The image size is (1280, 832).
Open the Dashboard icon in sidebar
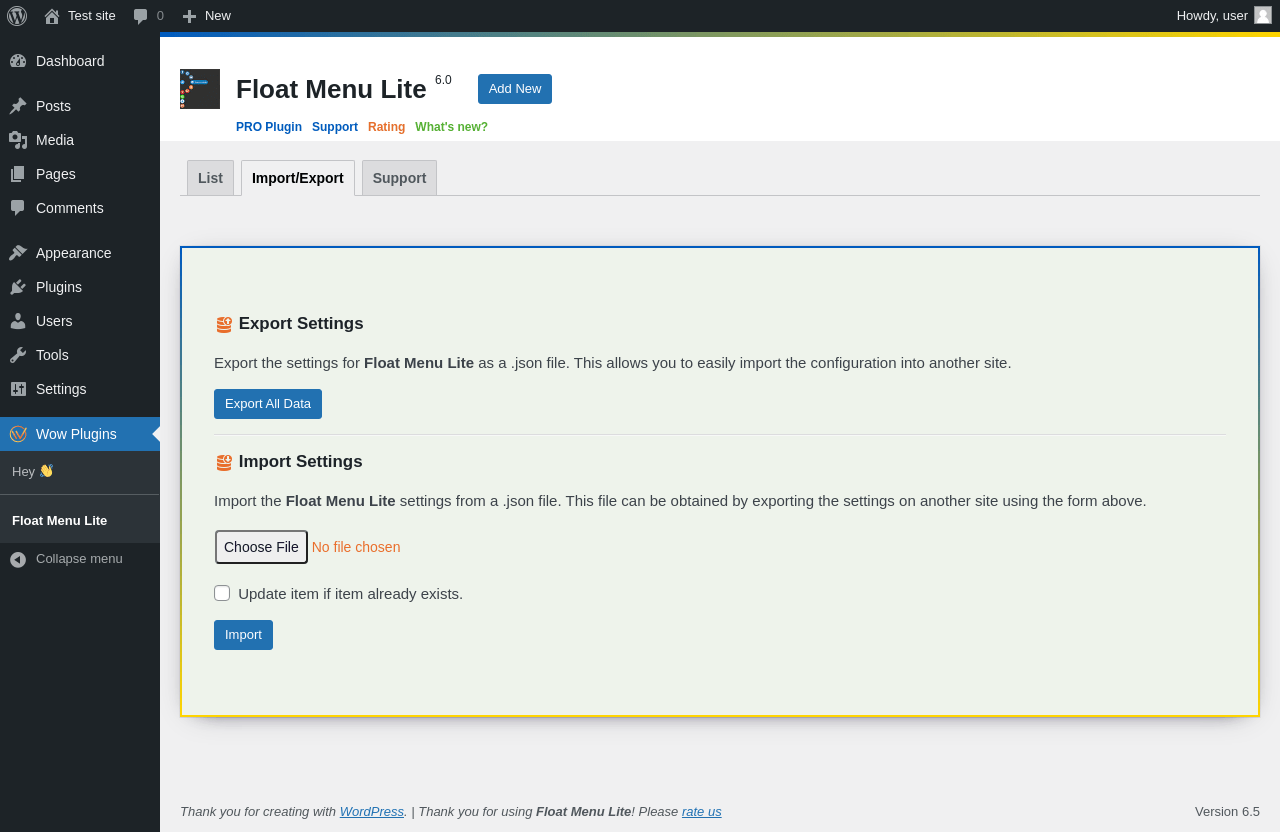pos(18,61)
